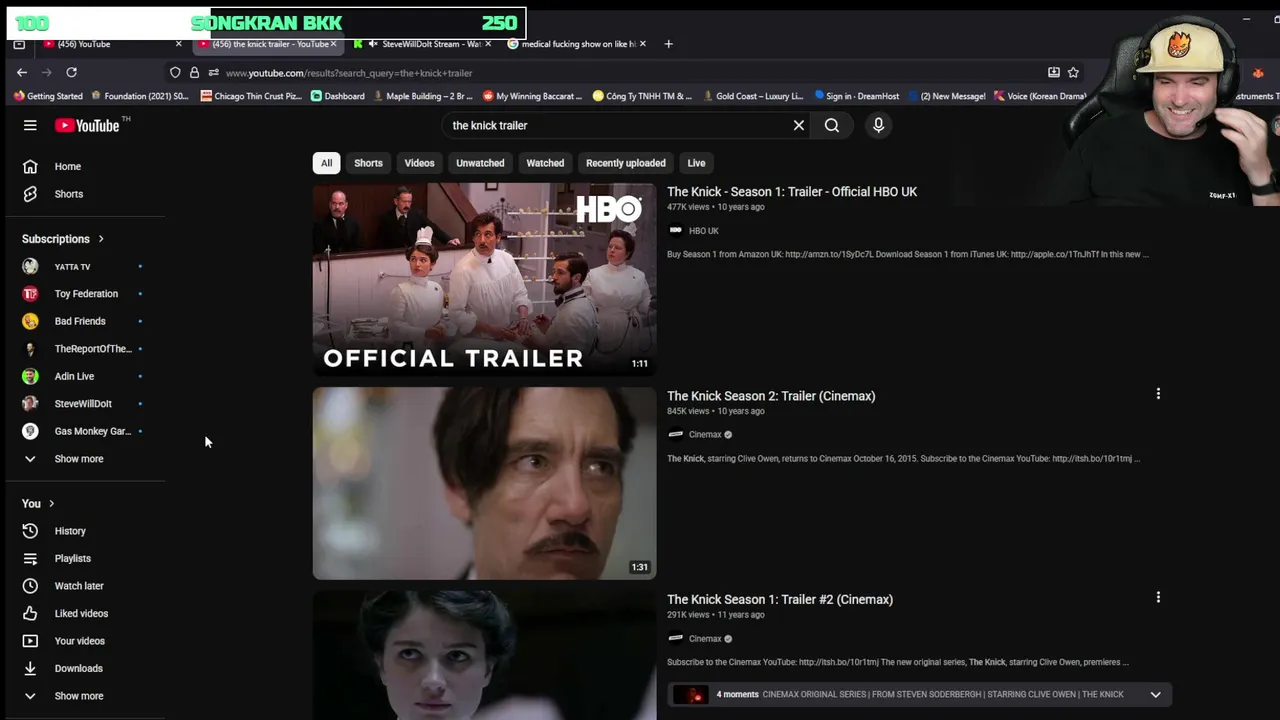Reload the page with refresh icon
Viewport: 1280px width, 720px height.
[x=71, y=72]
